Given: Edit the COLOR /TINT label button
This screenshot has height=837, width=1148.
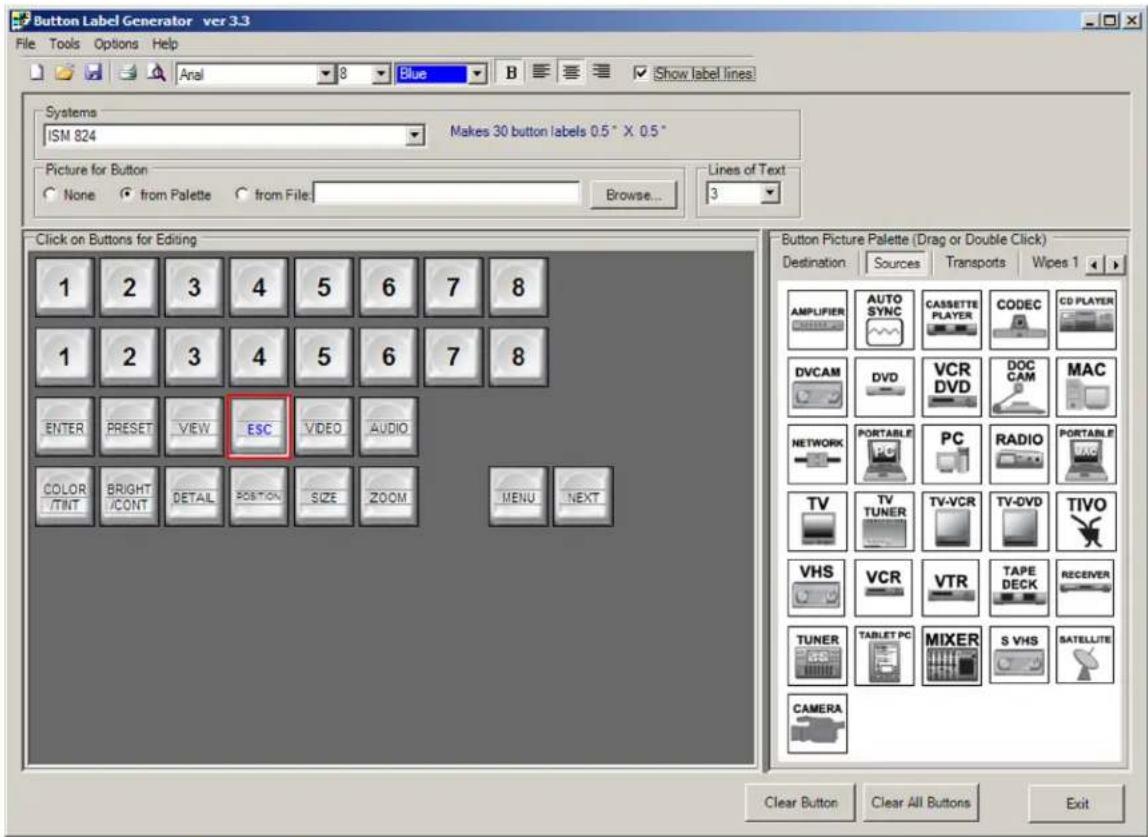Looking at the screenshot, I should 64,497.
